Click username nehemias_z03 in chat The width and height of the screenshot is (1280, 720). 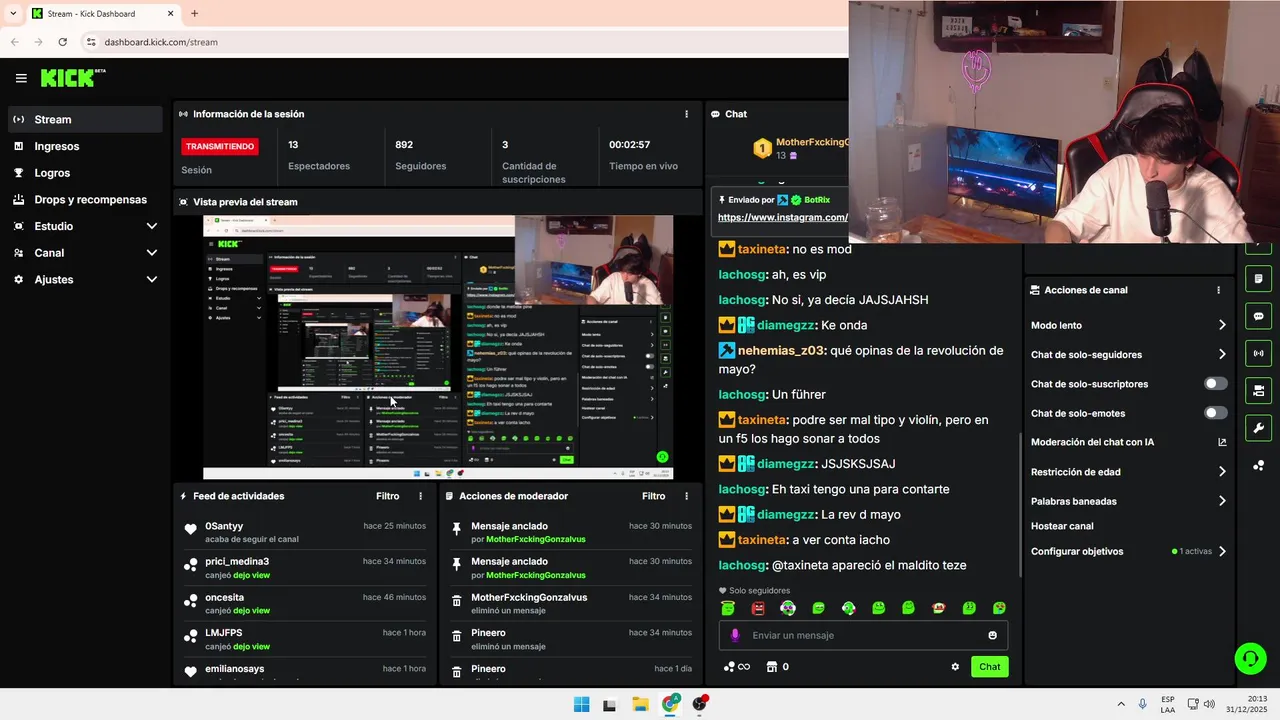tap(781, 351)
